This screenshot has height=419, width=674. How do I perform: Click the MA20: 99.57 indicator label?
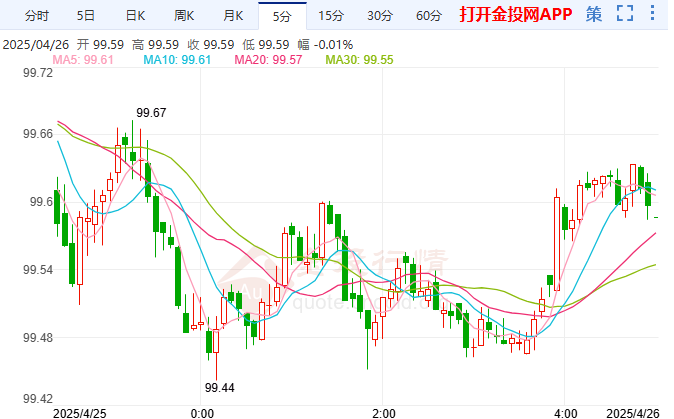click(x=268, y=60)
